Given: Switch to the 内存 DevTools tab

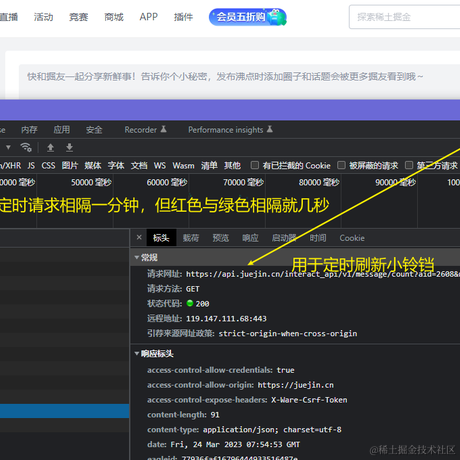Looking at the screenshot, I should point(29,130).
